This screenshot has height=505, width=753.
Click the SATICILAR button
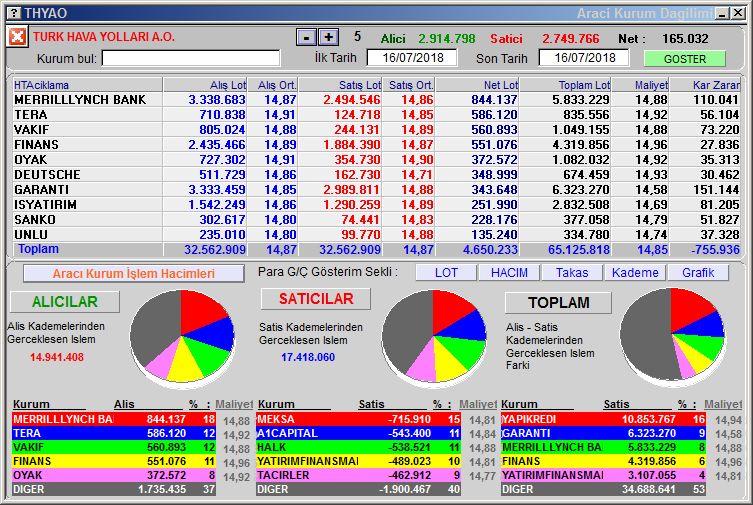coord(316,299)
